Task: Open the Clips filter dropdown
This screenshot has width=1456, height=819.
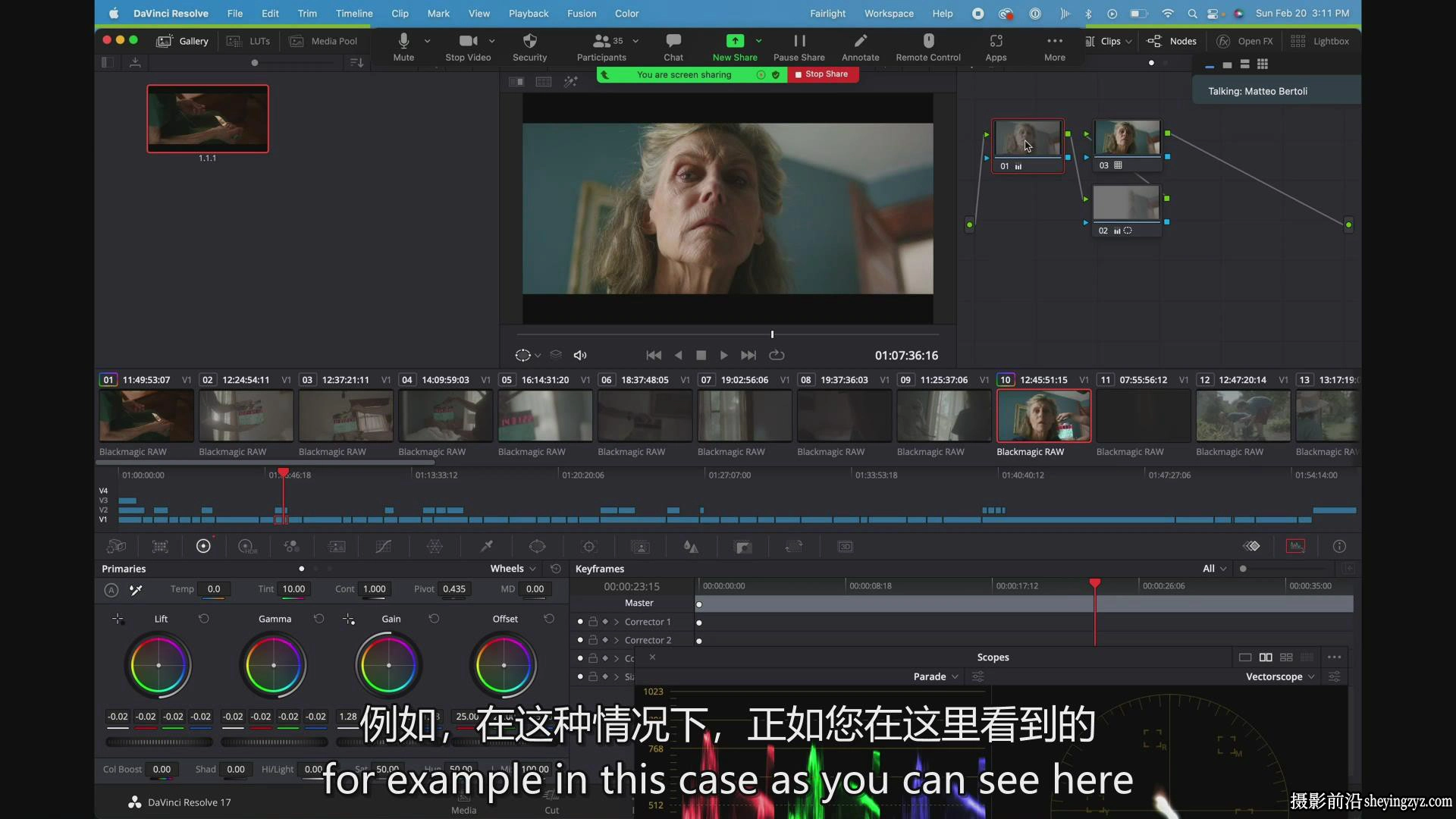Action: coord(1109,41)
